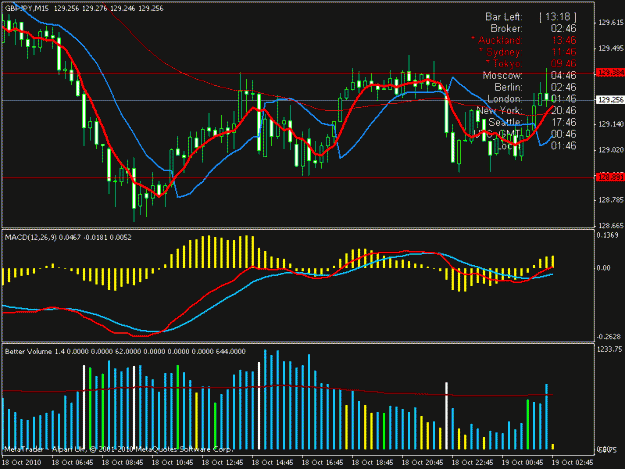
Task: Select the red Sydney session label
Action: (x=501, y=52)
